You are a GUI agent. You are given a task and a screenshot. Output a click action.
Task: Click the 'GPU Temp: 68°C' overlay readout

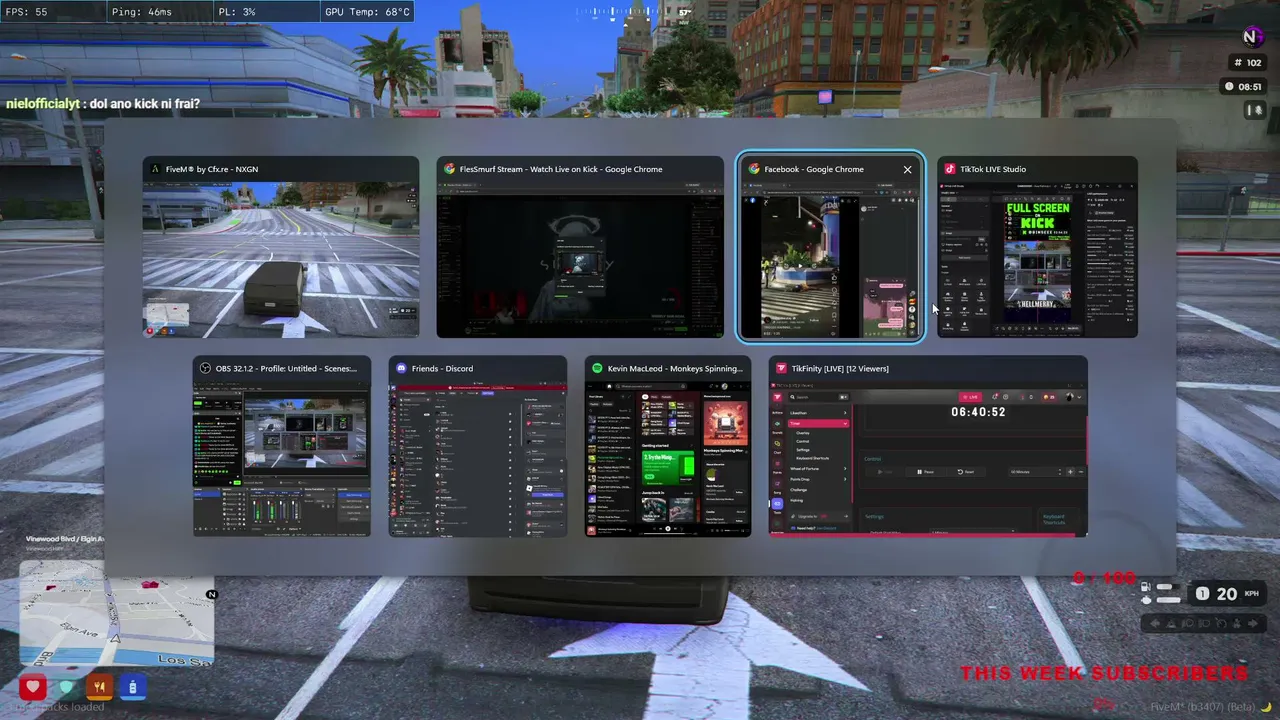click(367, 12)
